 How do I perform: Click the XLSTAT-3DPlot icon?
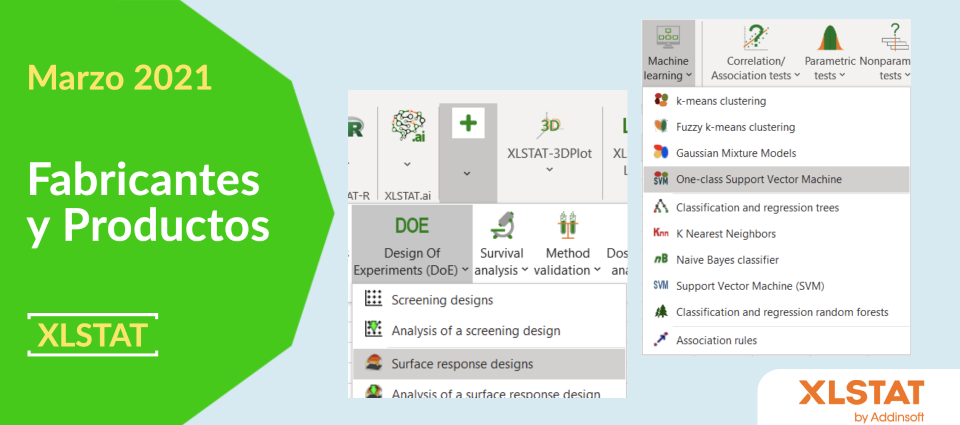point(550,126)
